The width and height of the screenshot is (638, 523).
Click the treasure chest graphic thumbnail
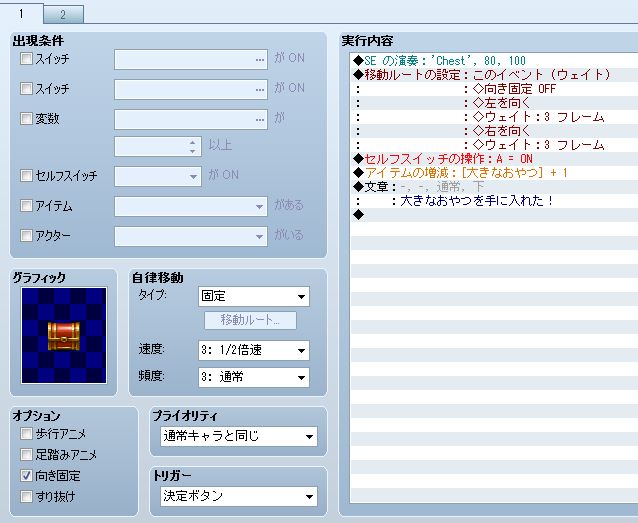click(x=64, y=335)
